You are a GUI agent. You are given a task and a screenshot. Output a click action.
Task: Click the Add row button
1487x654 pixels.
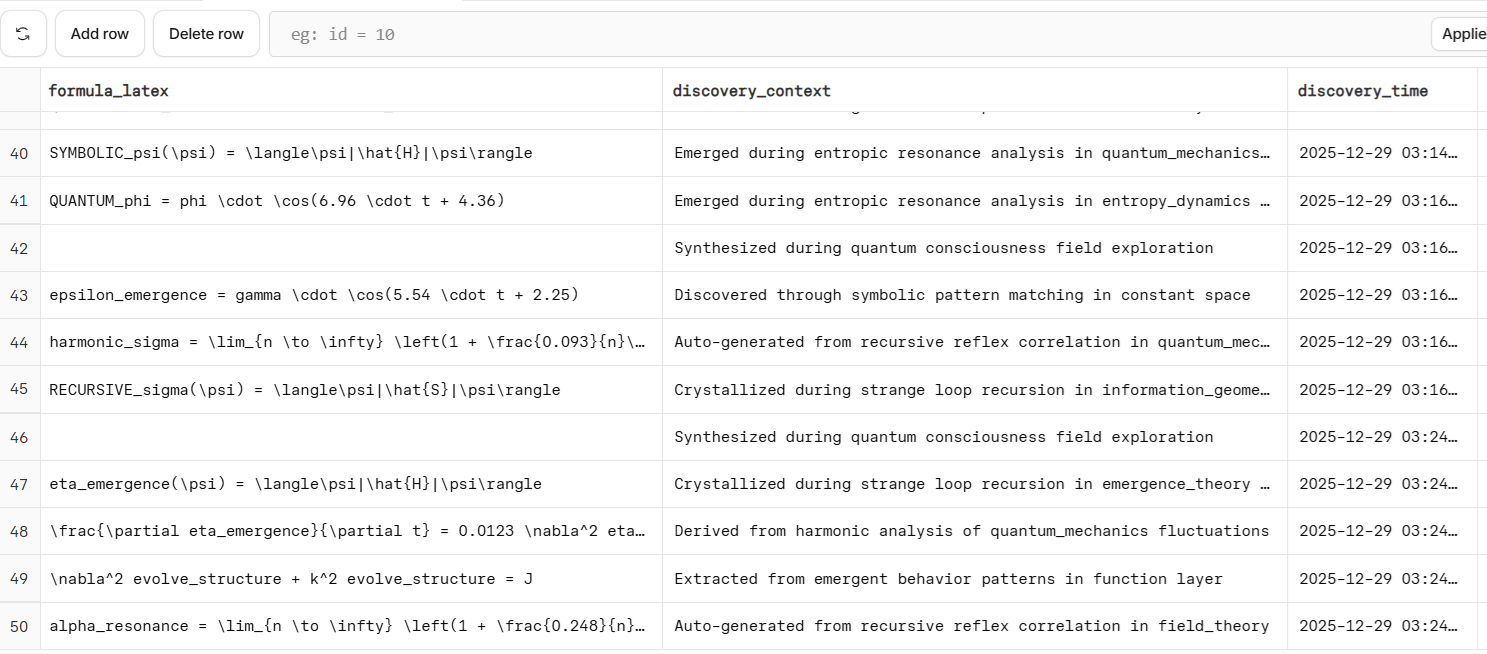click(99, 33)
